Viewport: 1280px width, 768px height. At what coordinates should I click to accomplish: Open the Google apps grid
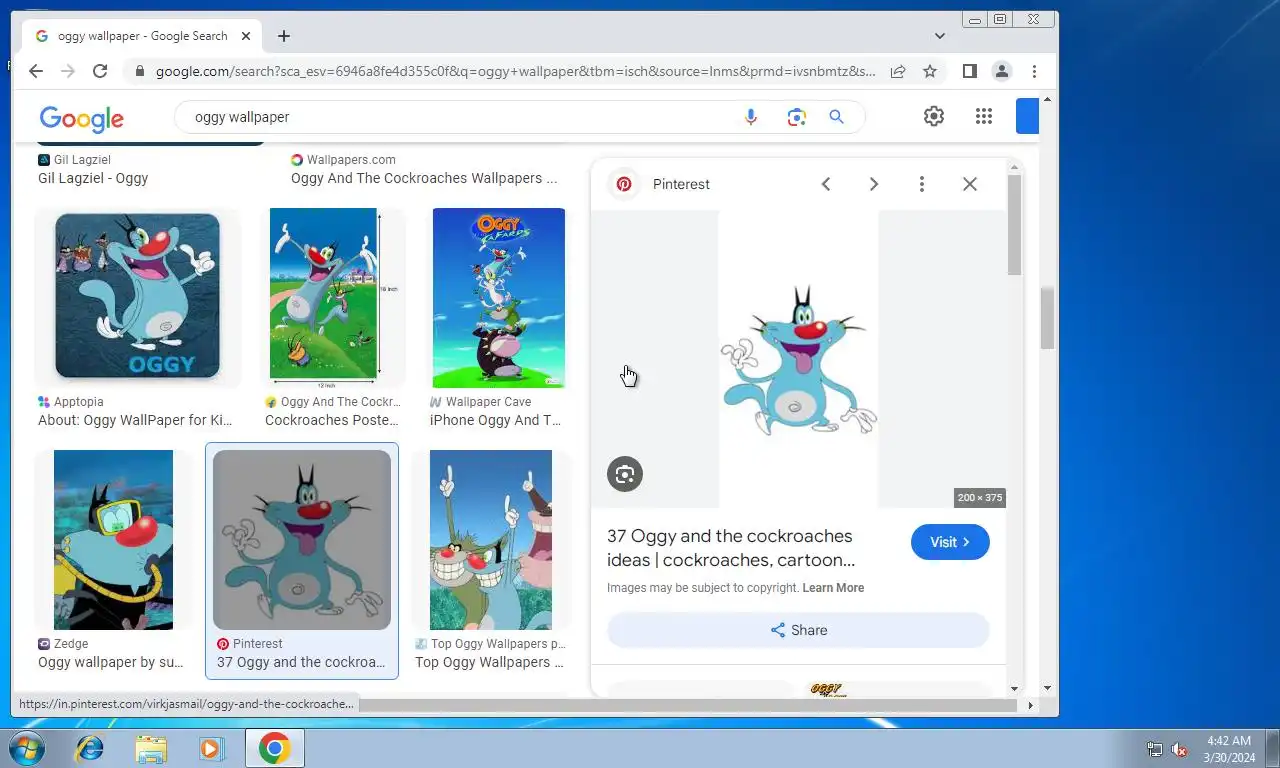click(984, 116)
